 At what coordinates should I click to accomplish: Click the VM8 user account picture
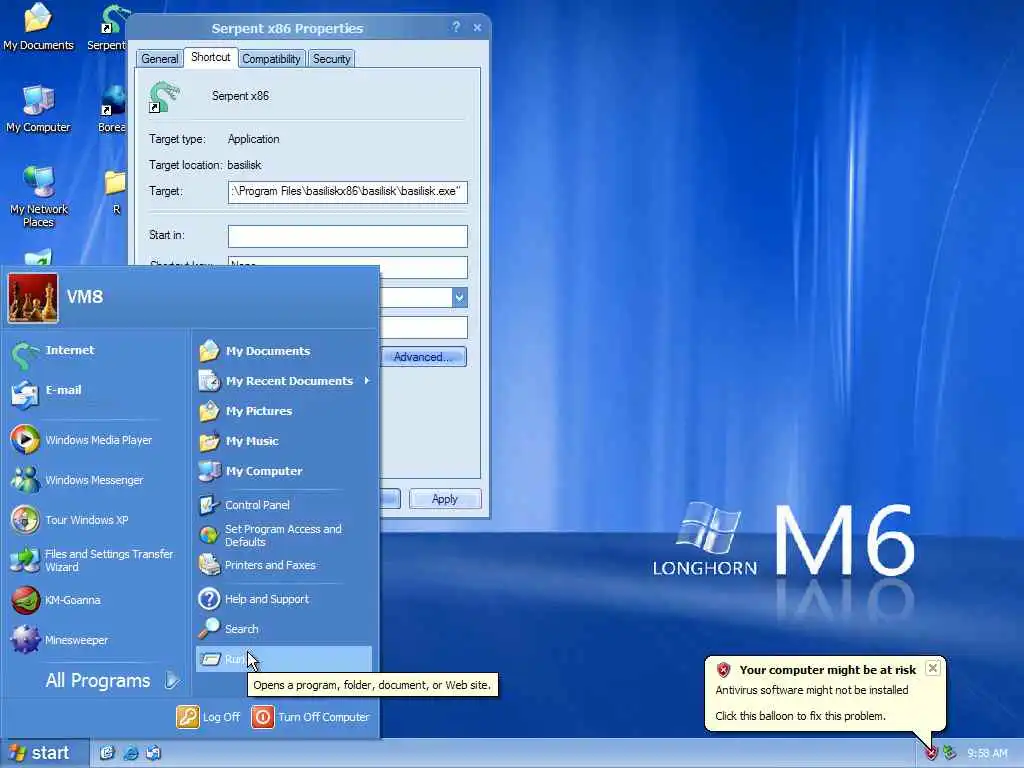[x=33, y=298]
